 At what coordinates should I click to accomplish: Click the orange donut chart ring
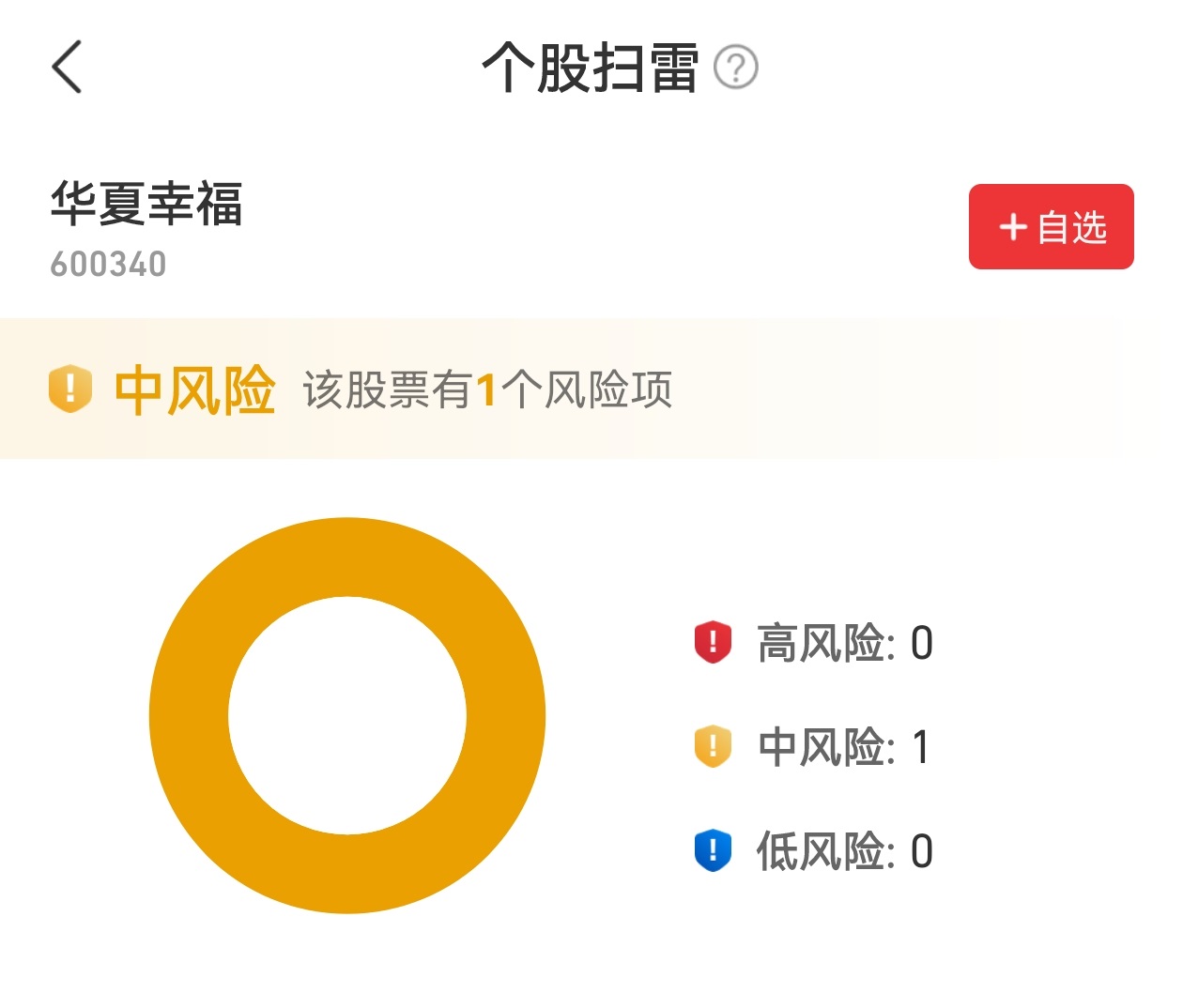coord(188,715)
